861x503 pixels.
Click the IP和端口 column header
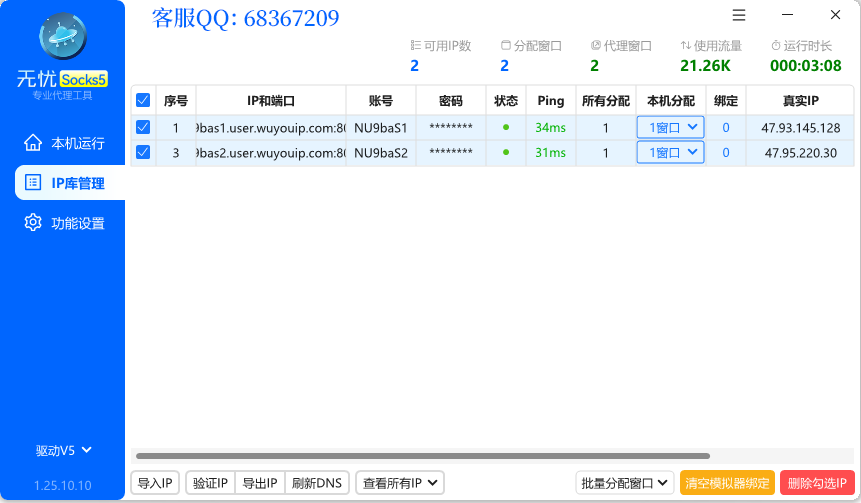[271, 100]
